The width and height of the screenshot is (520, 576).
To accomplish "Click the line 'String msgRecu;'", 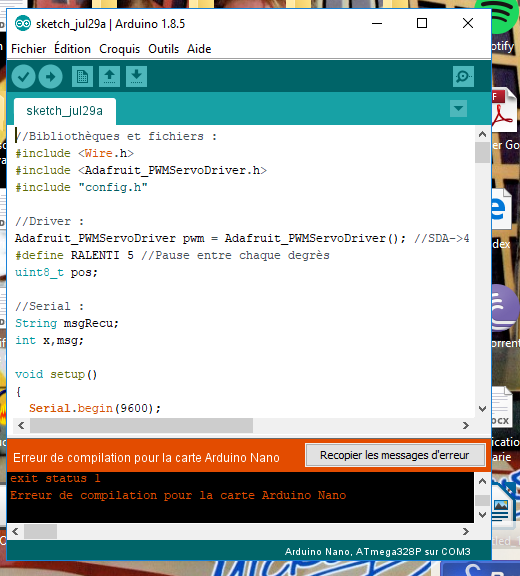I will 67,323.
